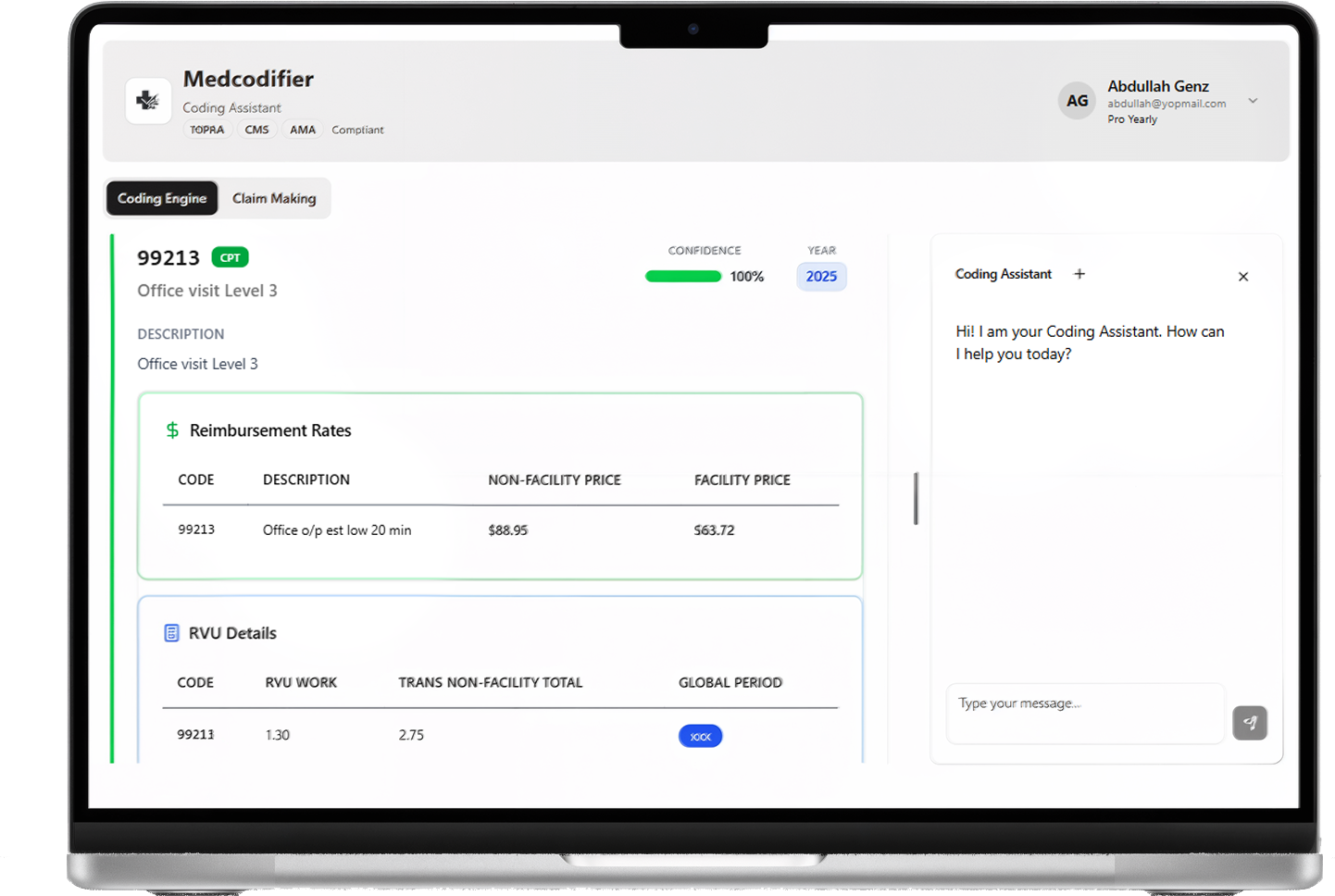Click the 99213 code heading
The image size is (1335, 896).
coord(168,258)
